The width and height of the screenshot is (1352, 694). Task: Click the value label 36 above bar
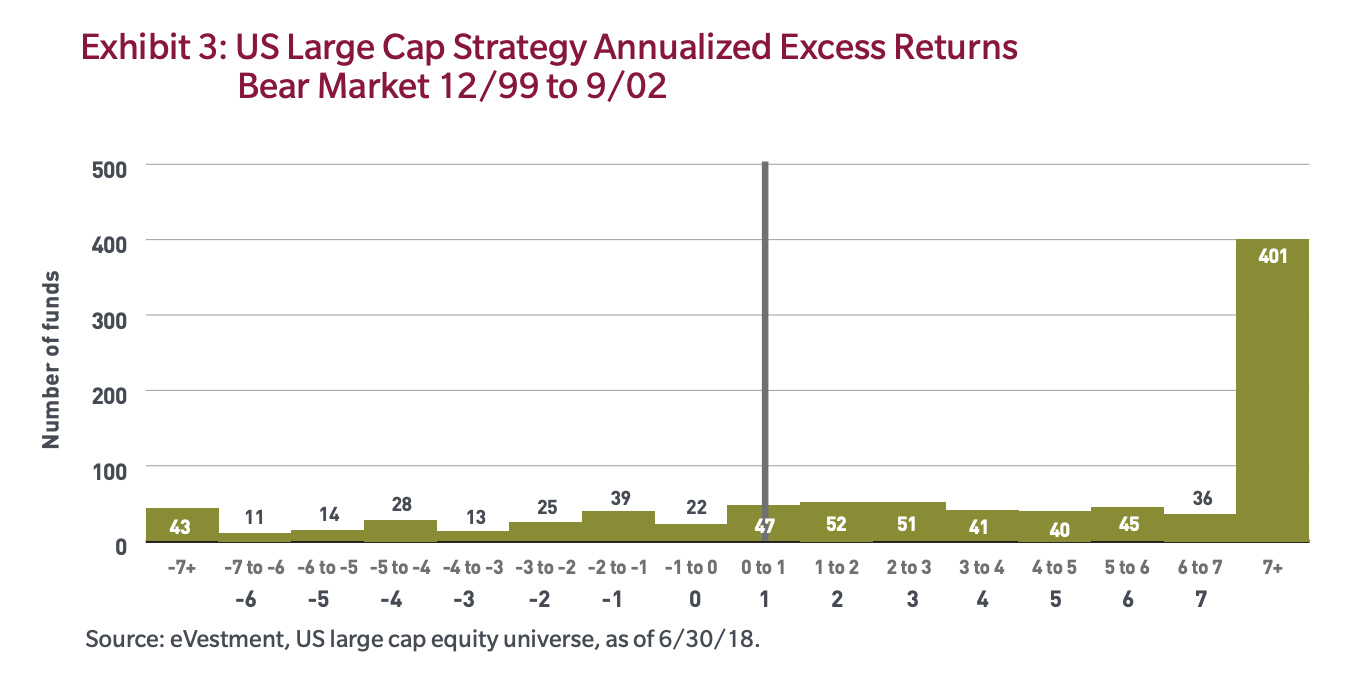(x=1201, y=500)
